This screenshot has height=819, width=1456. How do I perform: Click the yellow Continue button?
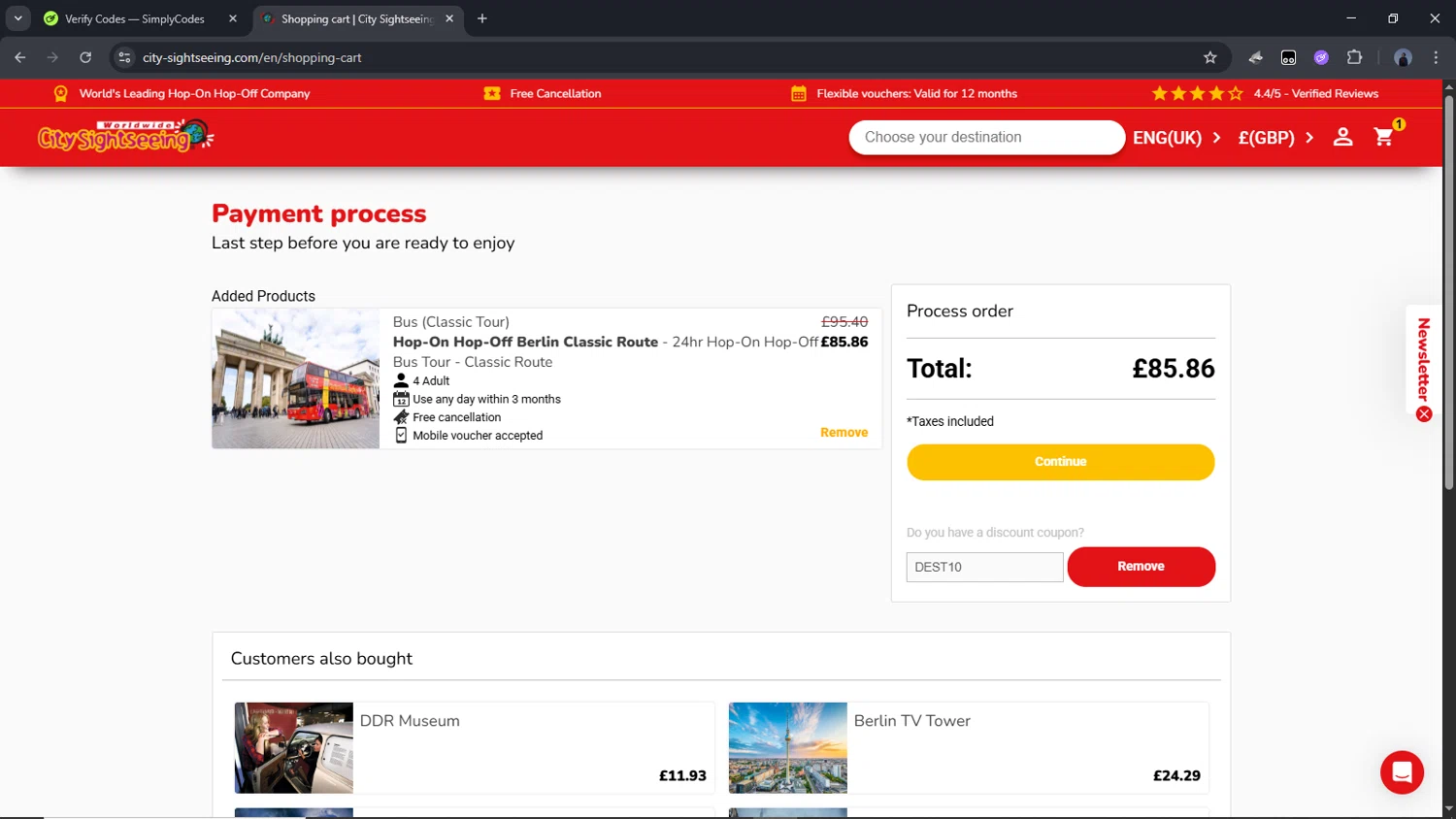1060,462
